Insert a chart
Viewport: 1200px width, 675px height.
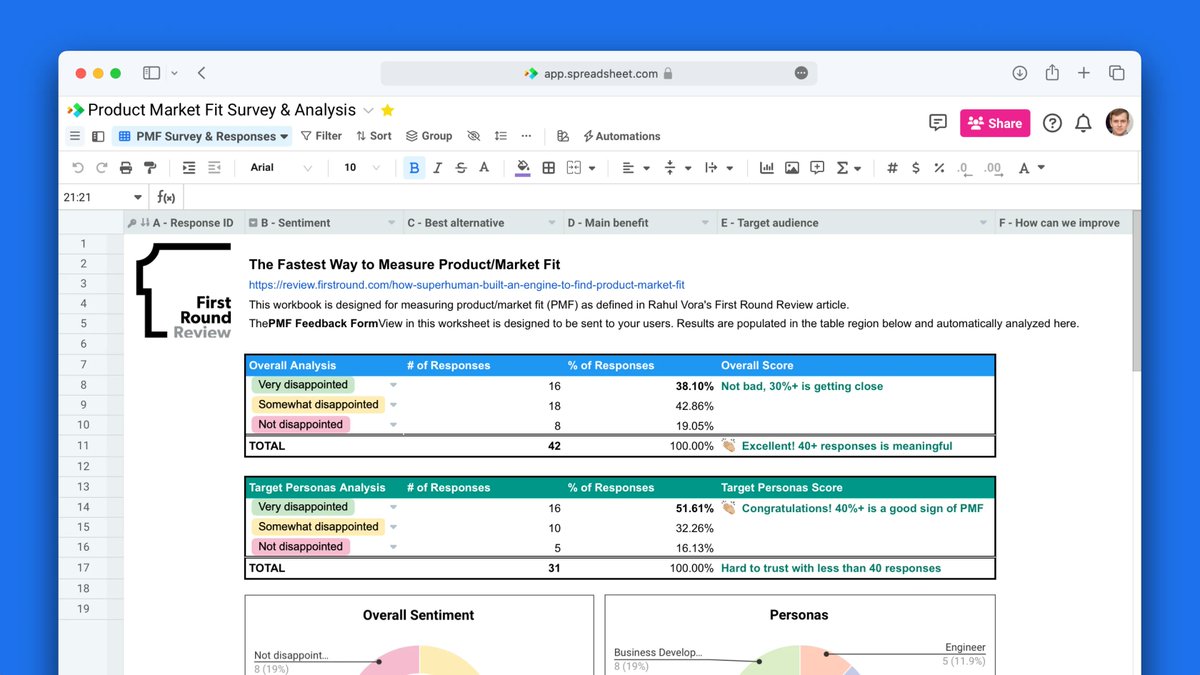767,168
